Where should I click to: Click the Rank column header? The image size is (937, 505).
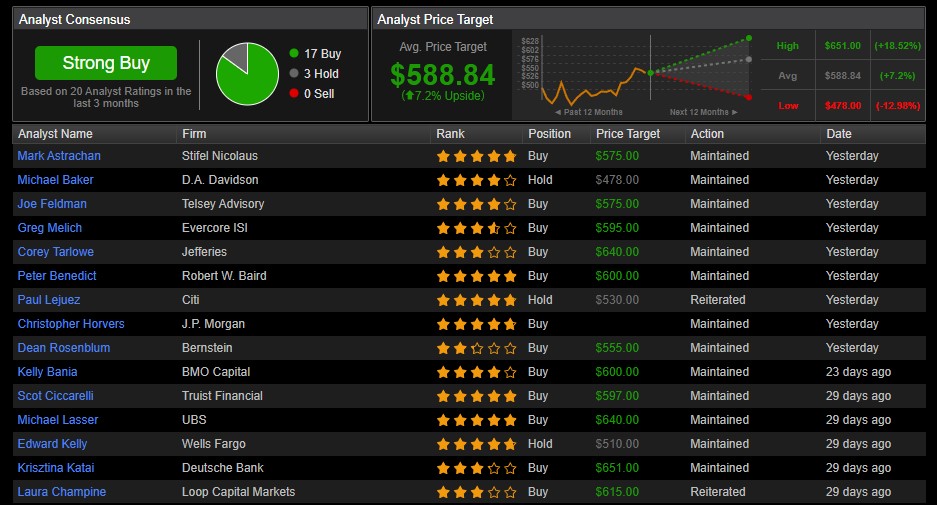pyautogui.click(x=450, y=134)
